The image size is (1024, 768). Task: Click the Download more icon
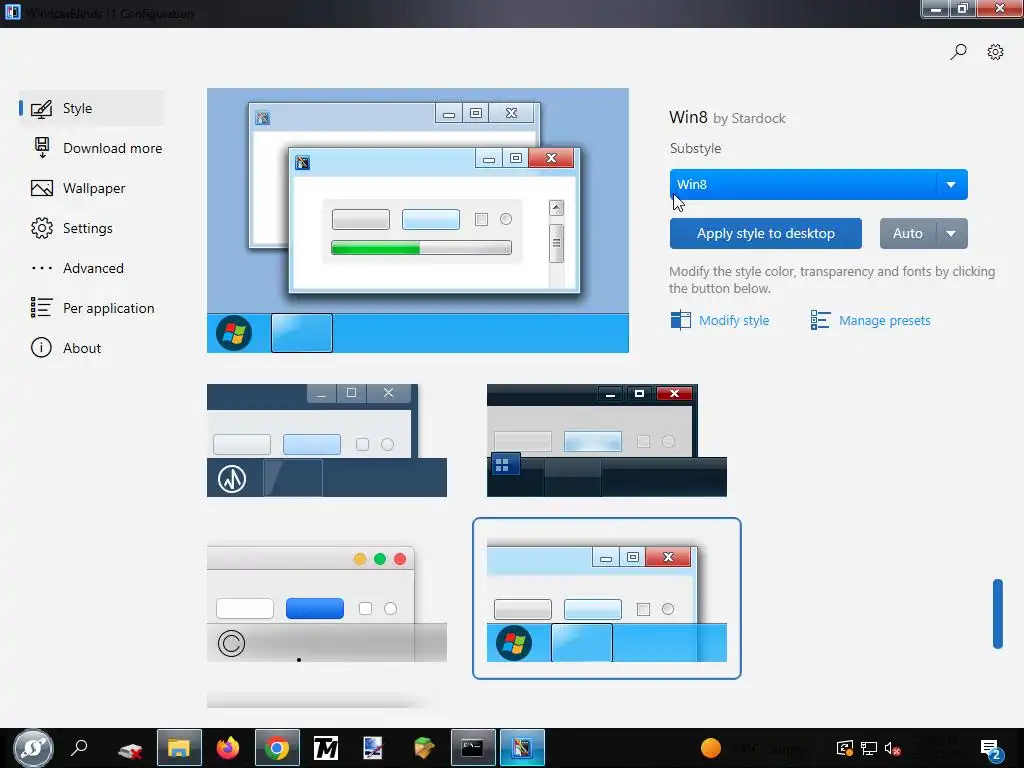click(42, 148)
